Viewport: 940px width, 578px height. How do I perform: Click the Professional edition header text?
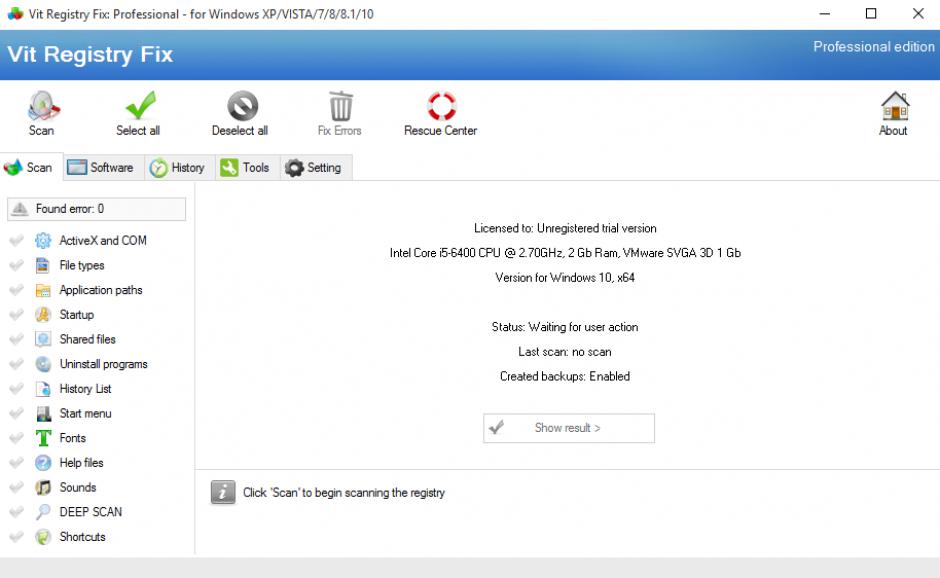click(x=873, y=47)
